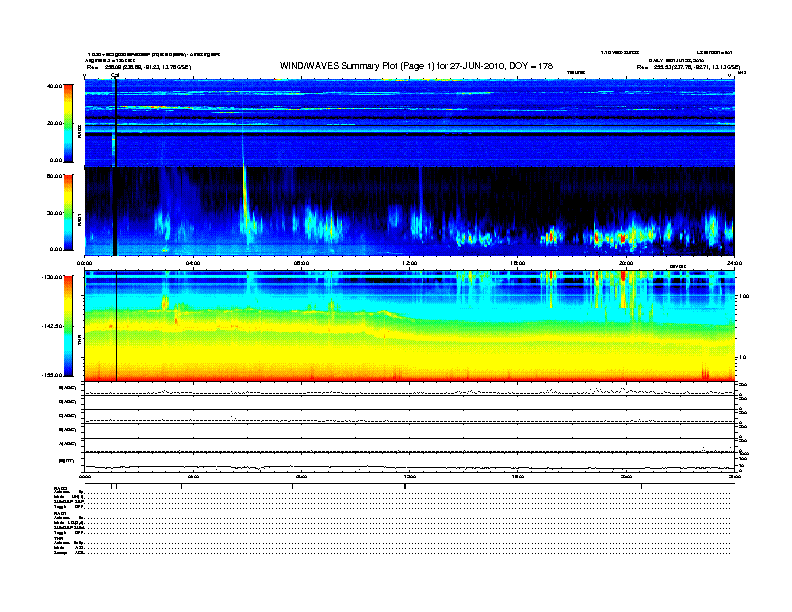Click the TNR axis label beside its color bar
The image size is (792, 612).
(x=79, y=342)
